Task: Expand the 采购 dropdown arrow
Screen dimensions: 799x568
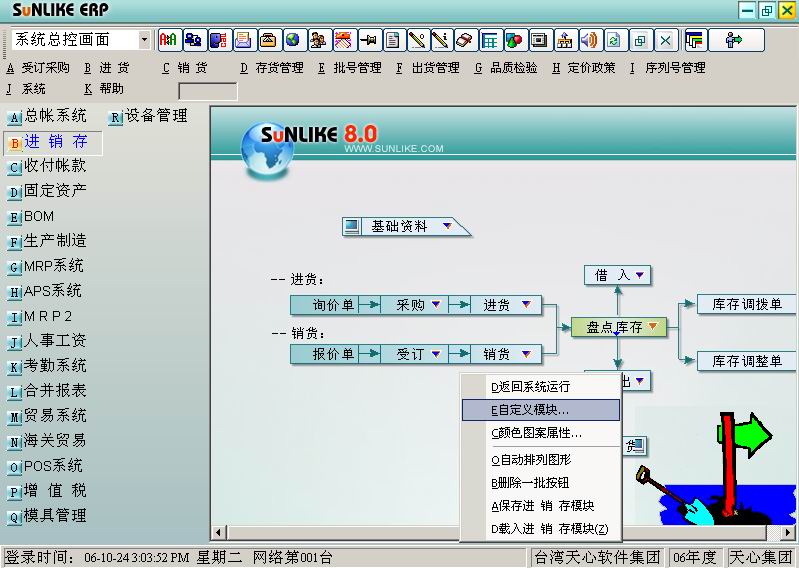Action: coord(436,304)
